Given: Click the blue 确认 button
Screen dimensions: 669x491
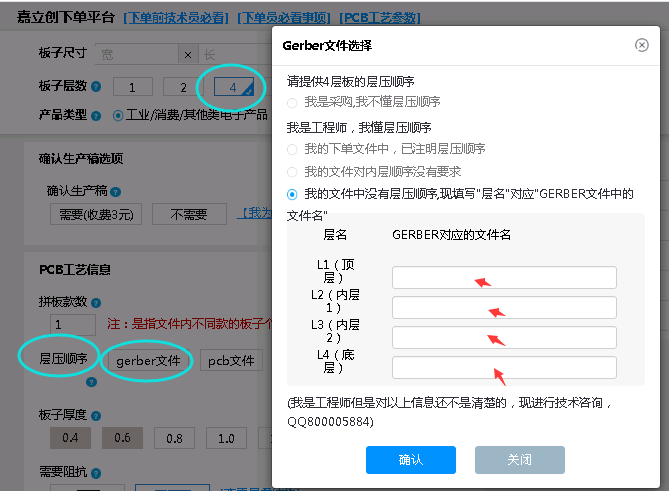Looking at the screenshot, I should pos(410,460).
